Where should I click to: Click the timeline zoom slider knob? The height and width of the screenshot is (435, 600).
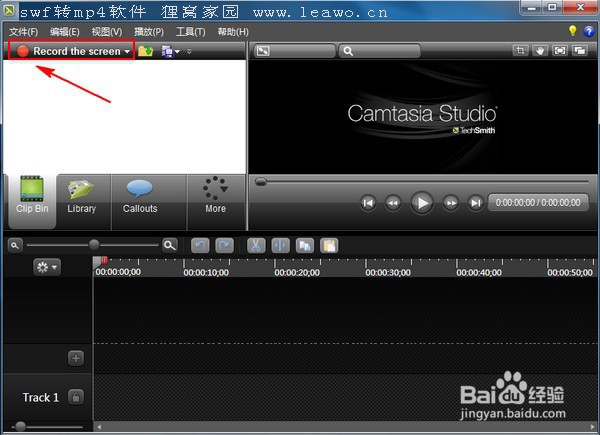[94, 244]
